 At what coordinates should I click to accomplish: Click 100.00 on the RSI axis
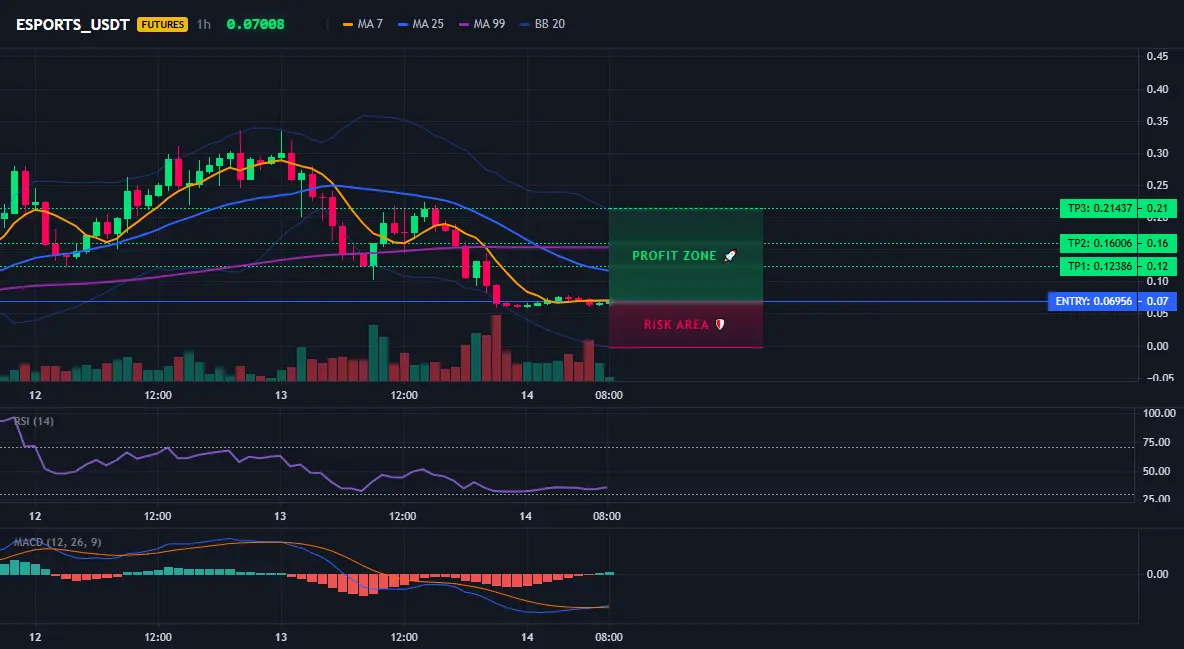1159,413
